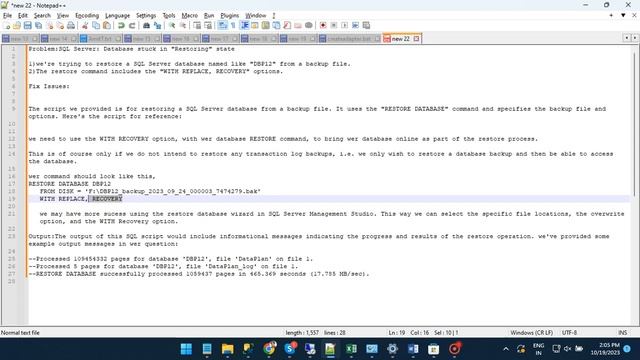
Task: Undo last edit with green Undo arrow
Action: [121, 25]
